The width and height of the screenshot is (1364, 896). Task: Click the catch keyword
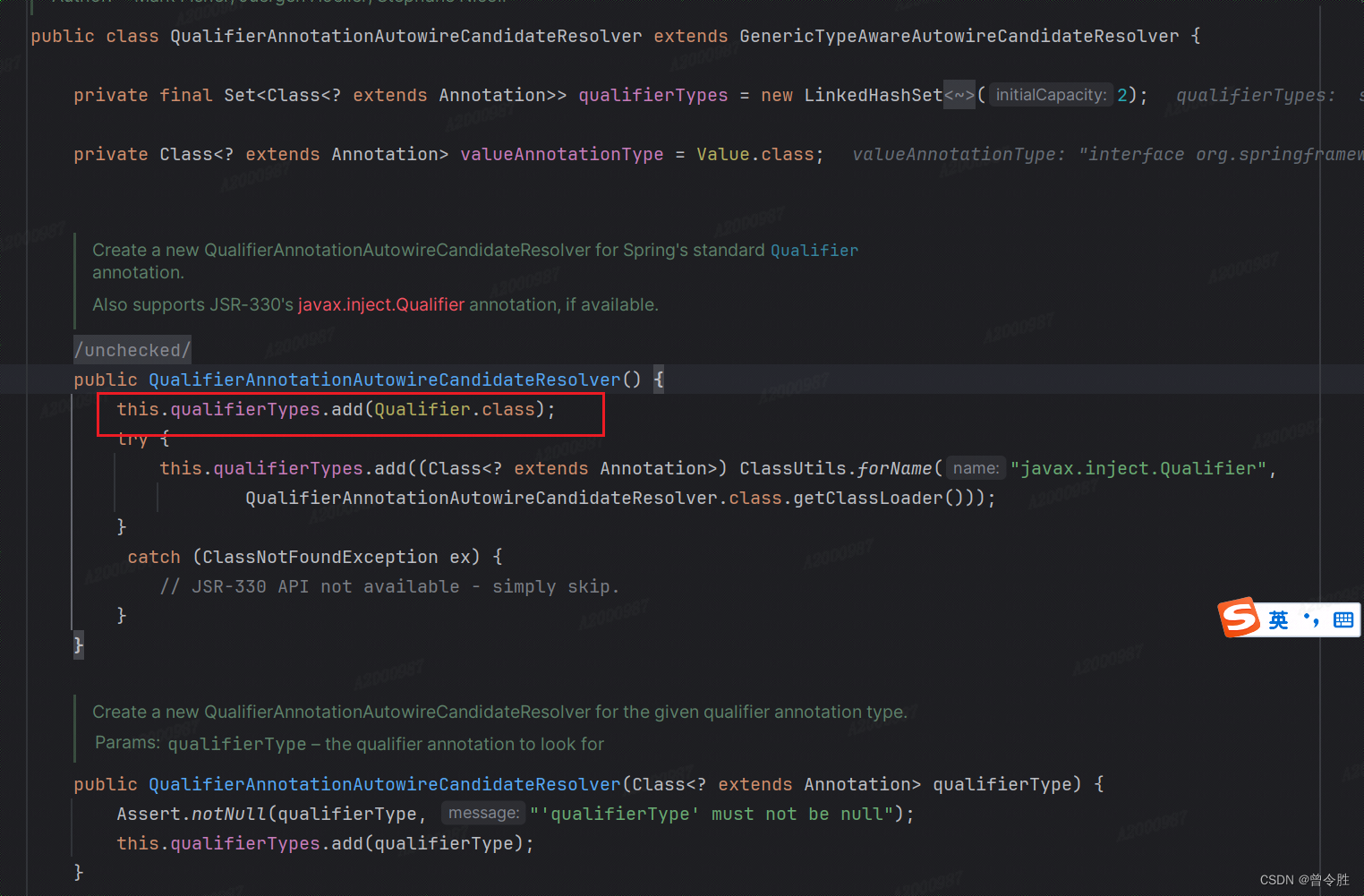[x=154, y=557]
